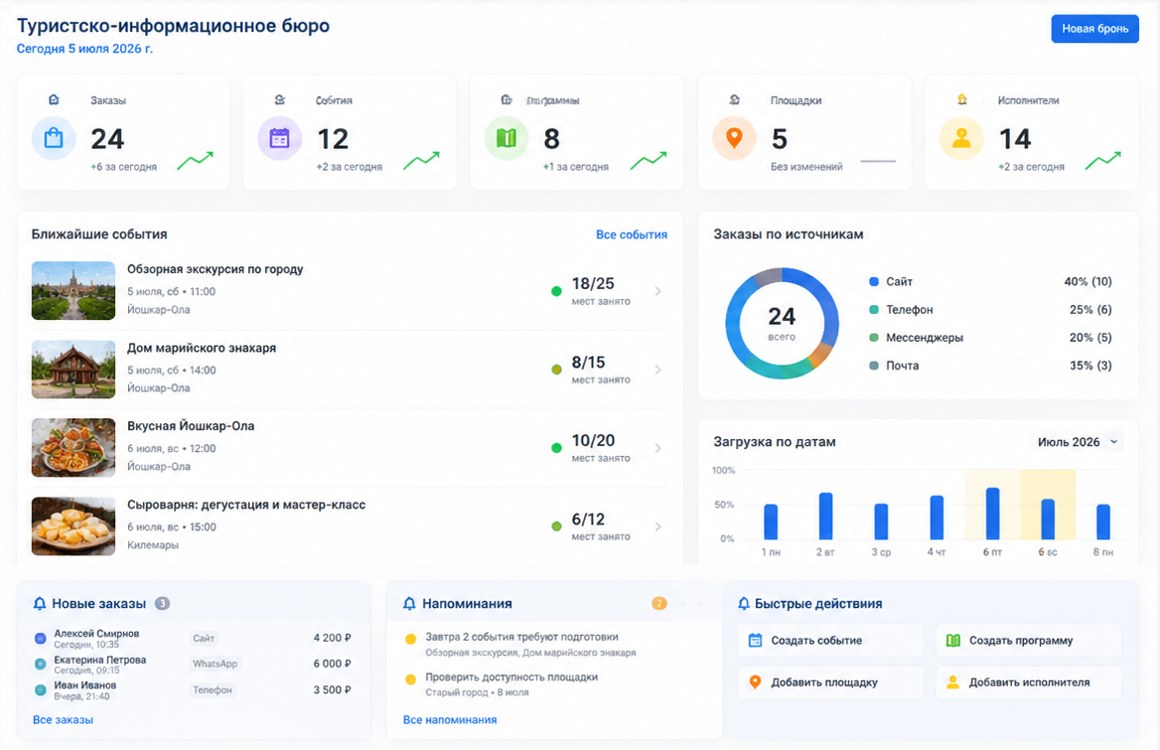The image size is (1160, 750).
Task: Expand the Дом марийского знахаря row chevron
Action: click(658, 370)
